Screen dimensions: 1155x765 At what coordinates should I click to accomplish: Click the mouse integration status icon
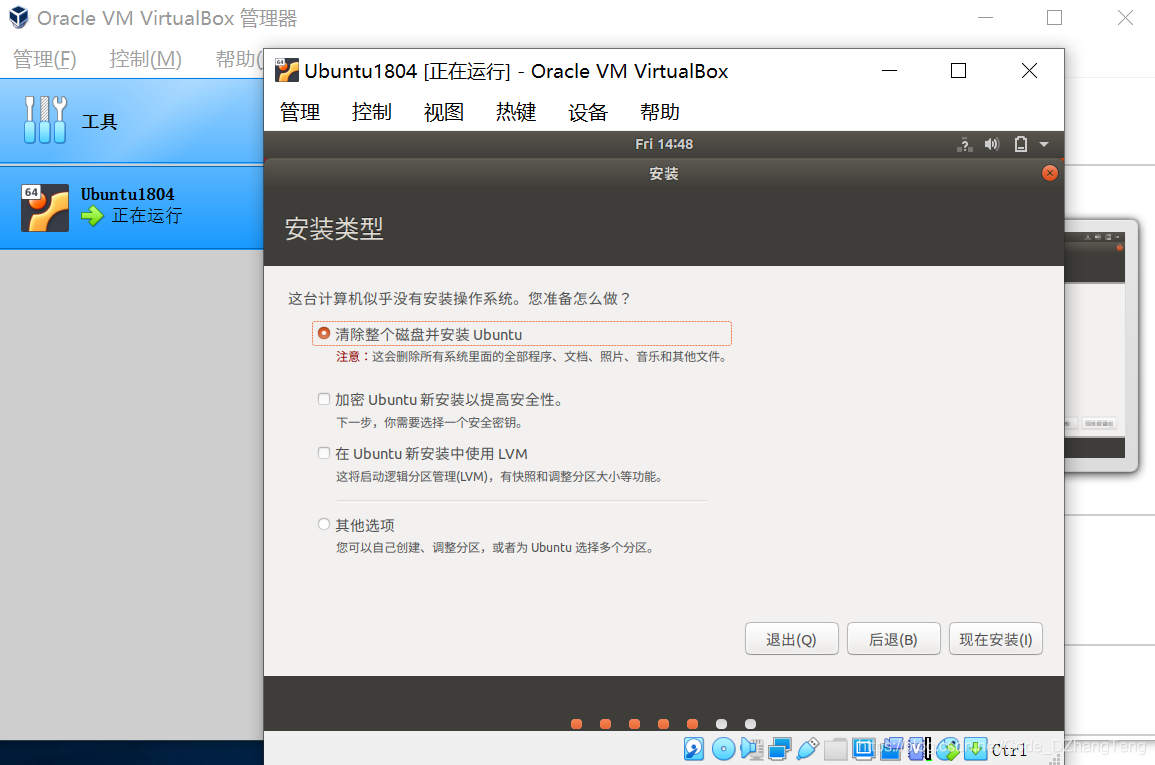pyautogui.click(x=948, y=749)
